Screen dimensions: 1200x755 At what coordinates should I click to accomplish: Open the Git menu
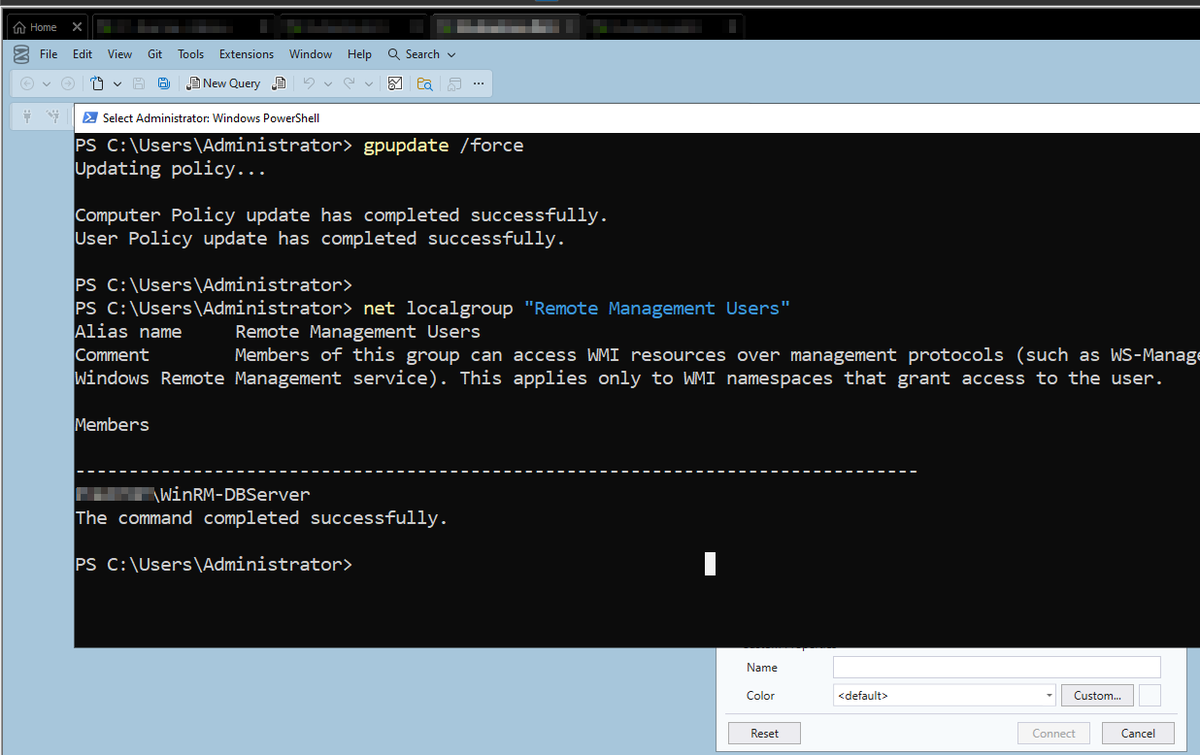(x=155, y=54)
